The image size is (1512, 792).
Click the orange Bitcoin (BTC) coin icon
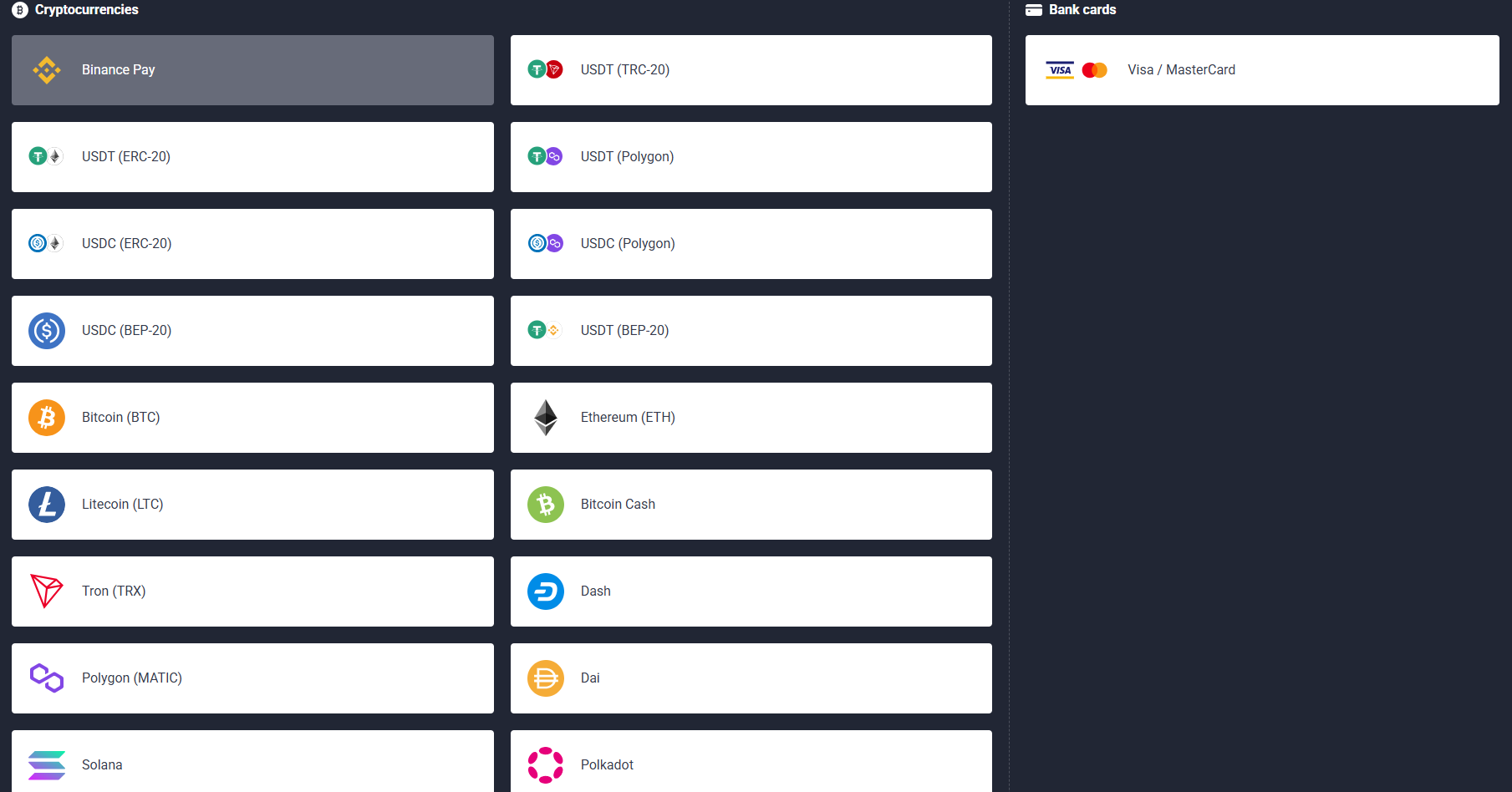click(x=47, y=418)
